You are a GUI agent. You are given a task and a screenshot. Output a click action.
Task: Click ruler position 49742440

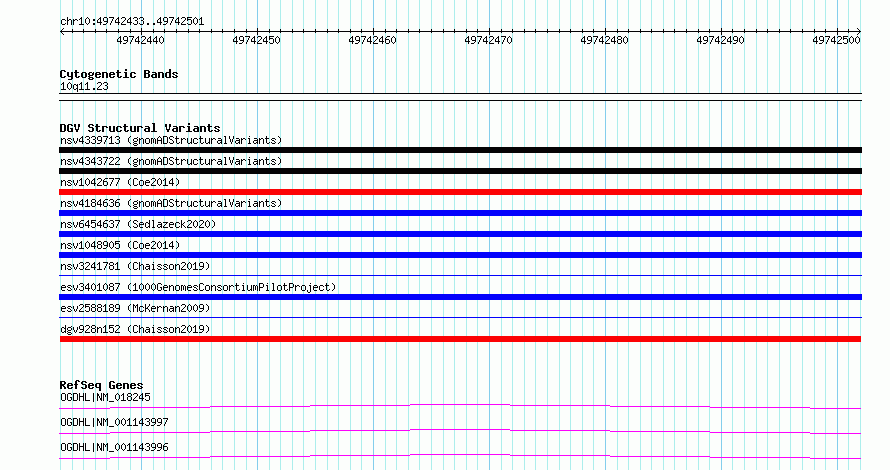[x=140, y=40]
